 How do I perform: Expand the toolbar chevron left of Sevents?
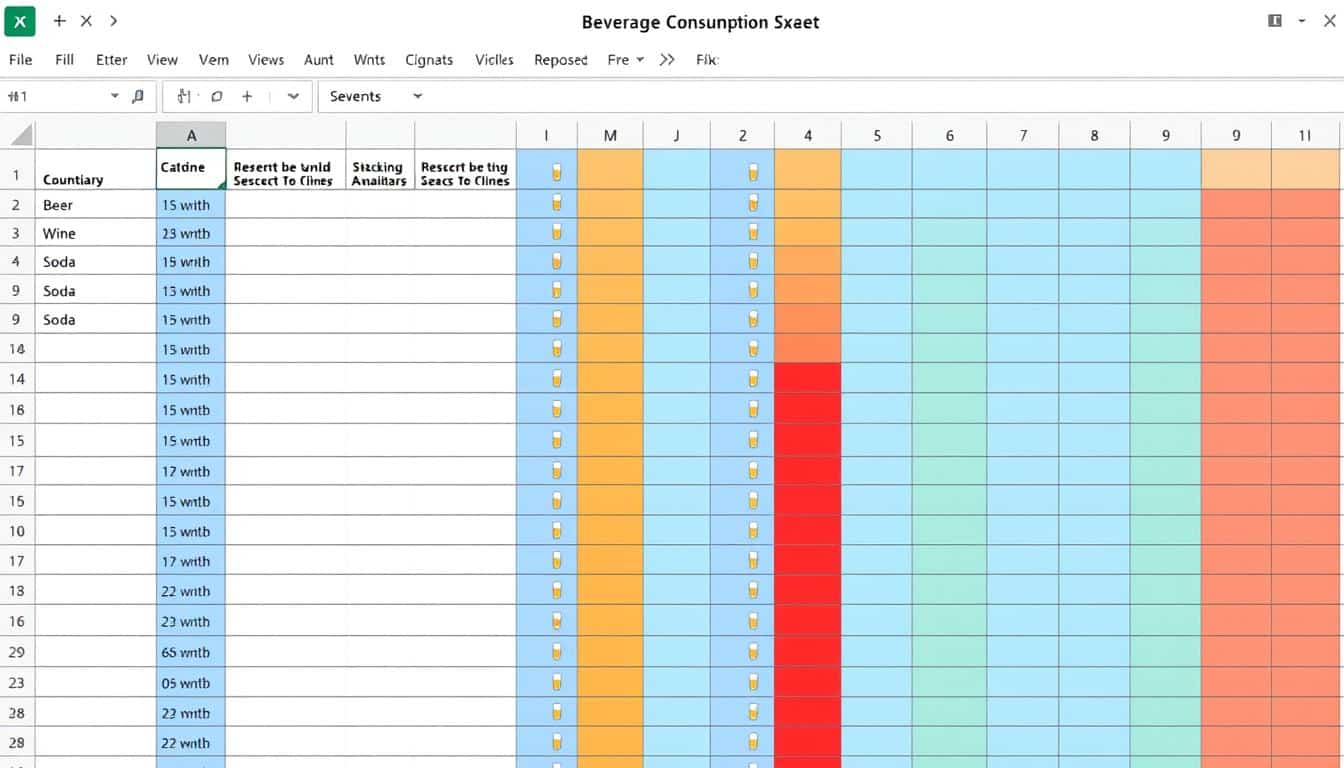tap(293, 96)
